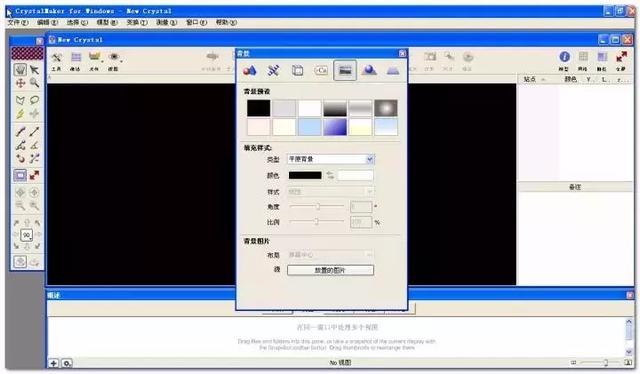Select the lasso selection tool
This screenshot has height=374, width=640.
[x=34, y=100]
